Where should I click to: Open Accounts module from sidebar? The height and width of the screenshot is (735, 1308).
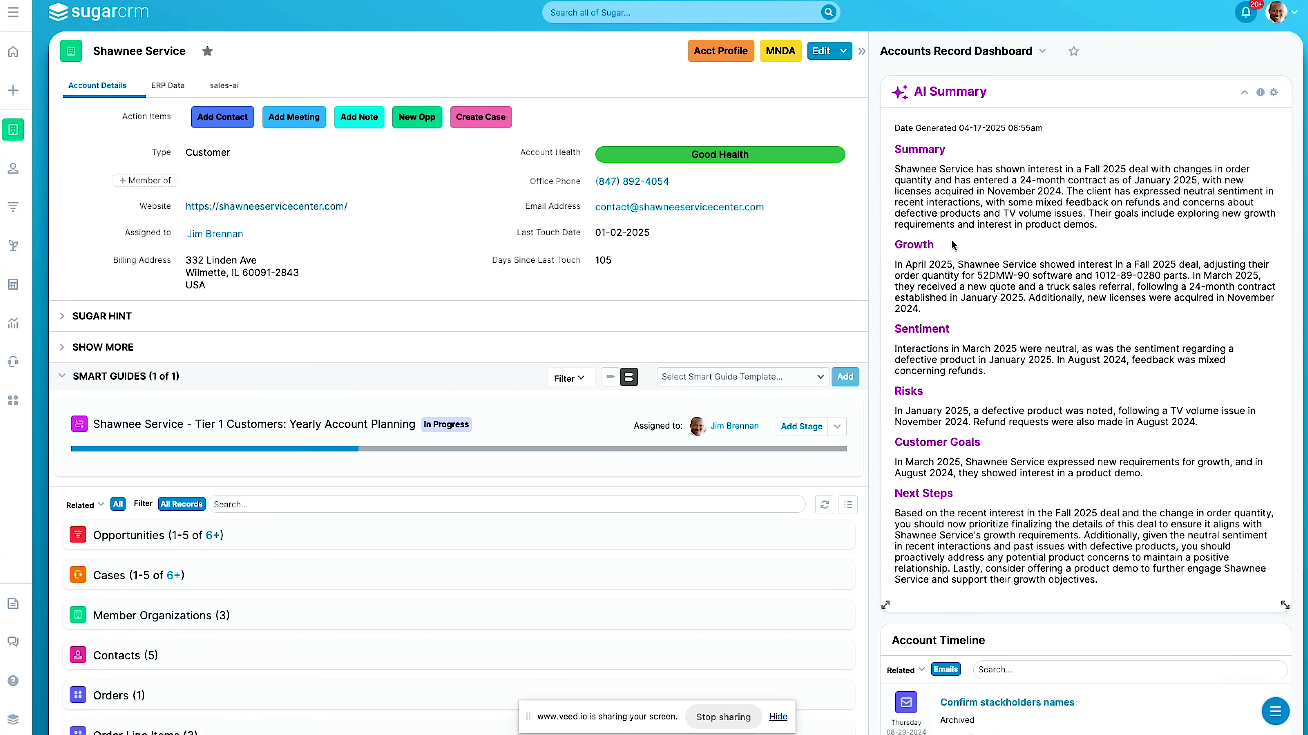pyautogui.click(x=13, y=129)
